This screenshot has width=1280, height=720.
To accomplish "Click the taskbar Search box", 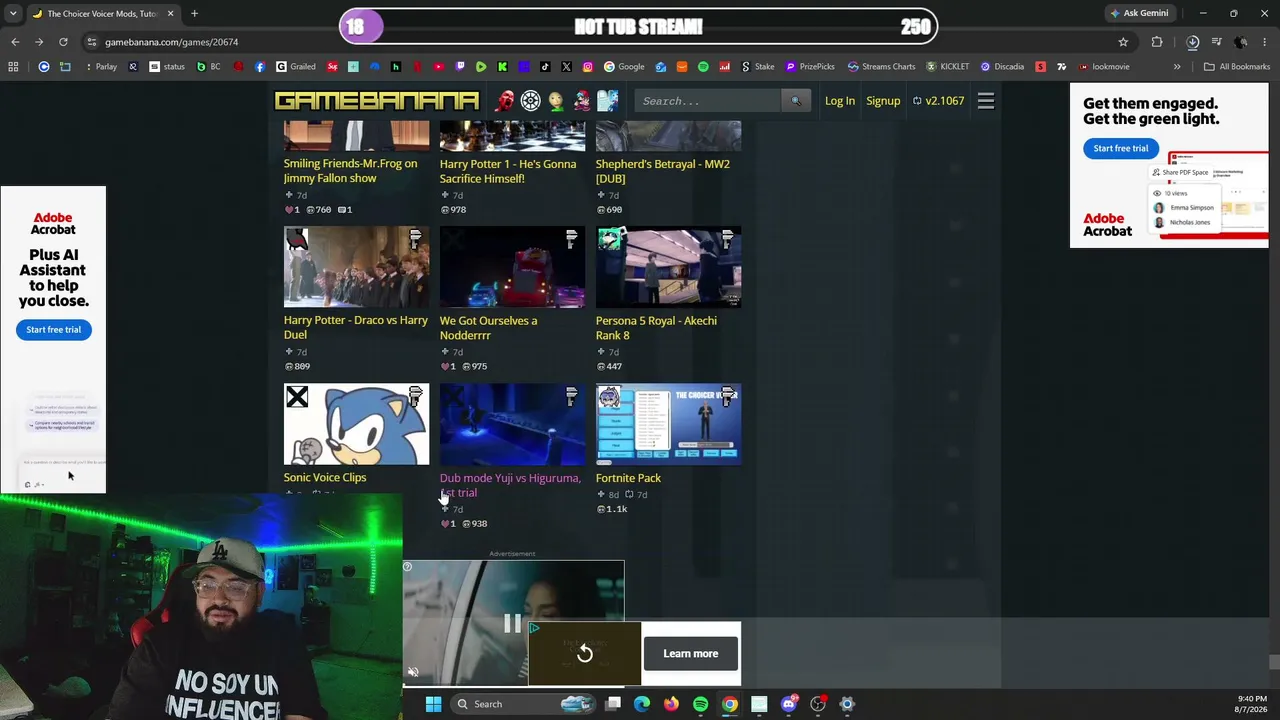I will (524, 704).
